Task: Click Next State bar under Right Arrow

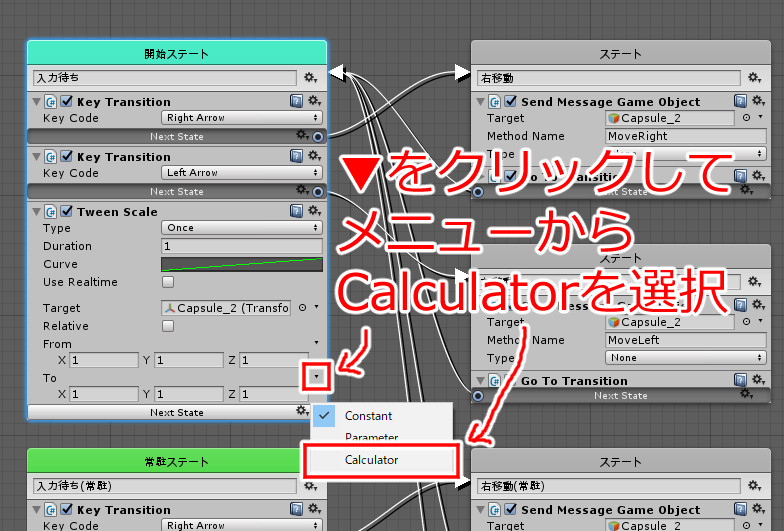Action: (176, 136)
